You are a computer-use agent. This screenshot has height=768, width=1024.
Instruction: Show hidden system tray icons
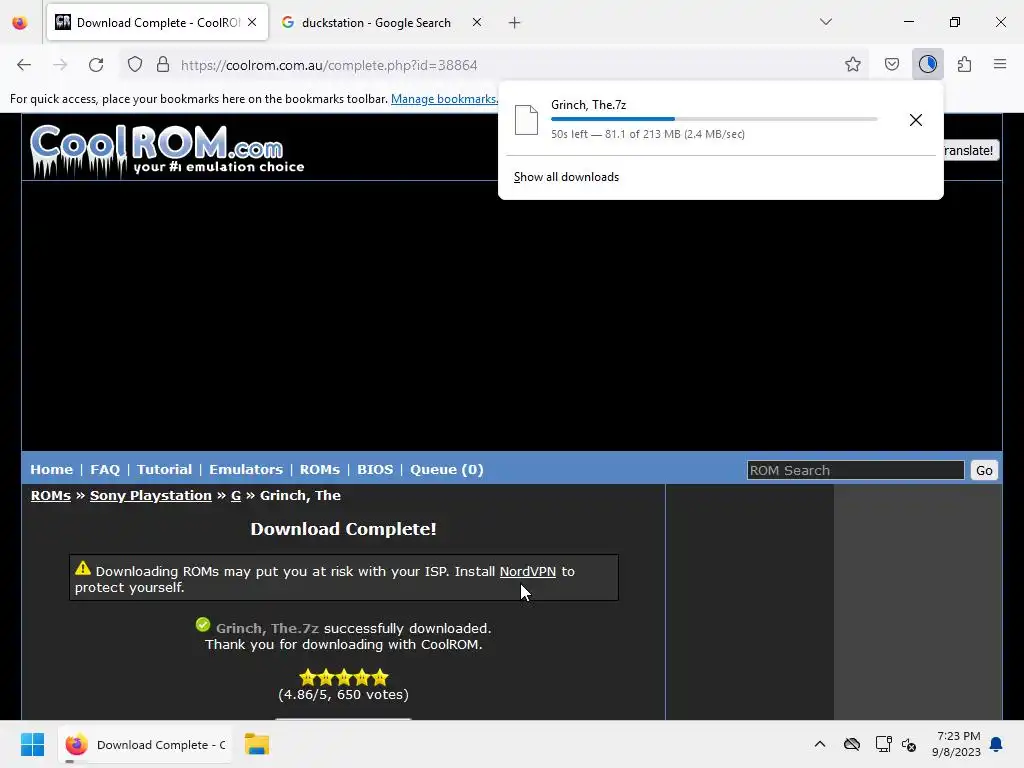820,744
